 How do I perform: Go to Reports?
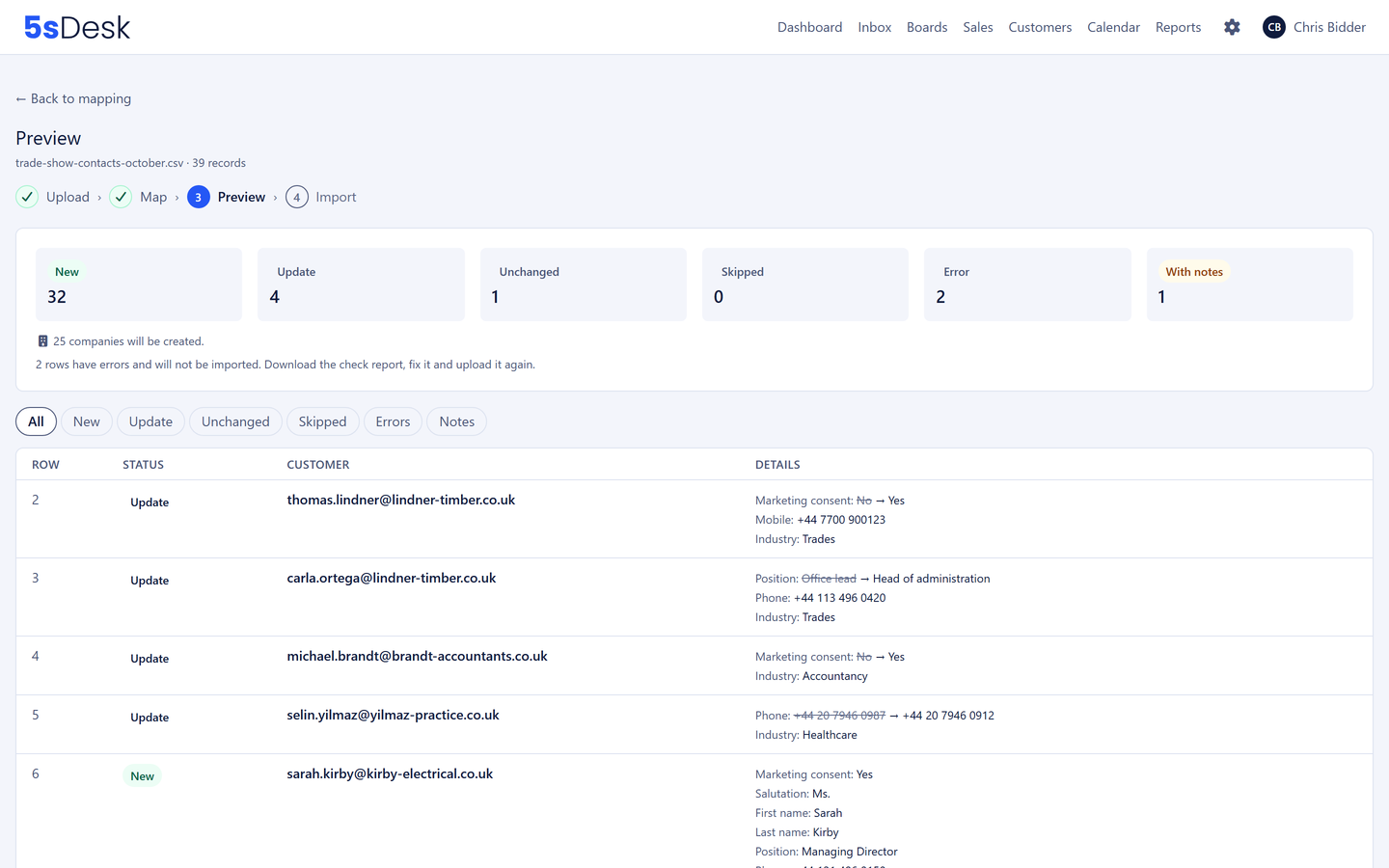pyautogui.click(x=1178, y=27)
